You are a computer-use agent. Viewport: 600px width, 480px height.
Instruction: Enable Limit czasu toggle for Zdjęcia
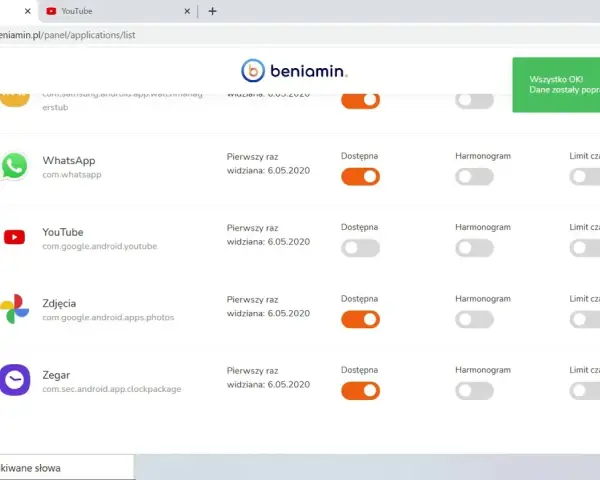[x=585, y=320]
